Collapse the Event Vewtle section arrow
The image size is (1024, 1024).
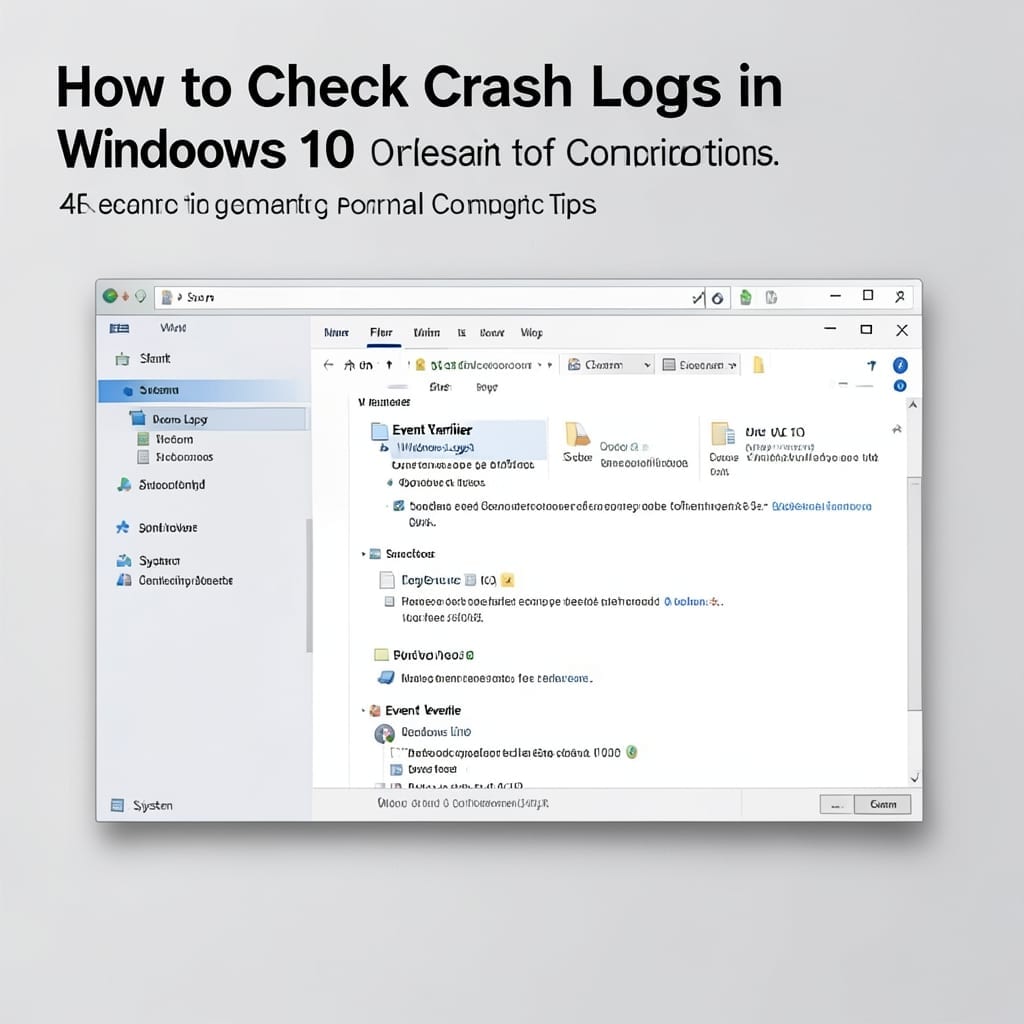[364, 710]
